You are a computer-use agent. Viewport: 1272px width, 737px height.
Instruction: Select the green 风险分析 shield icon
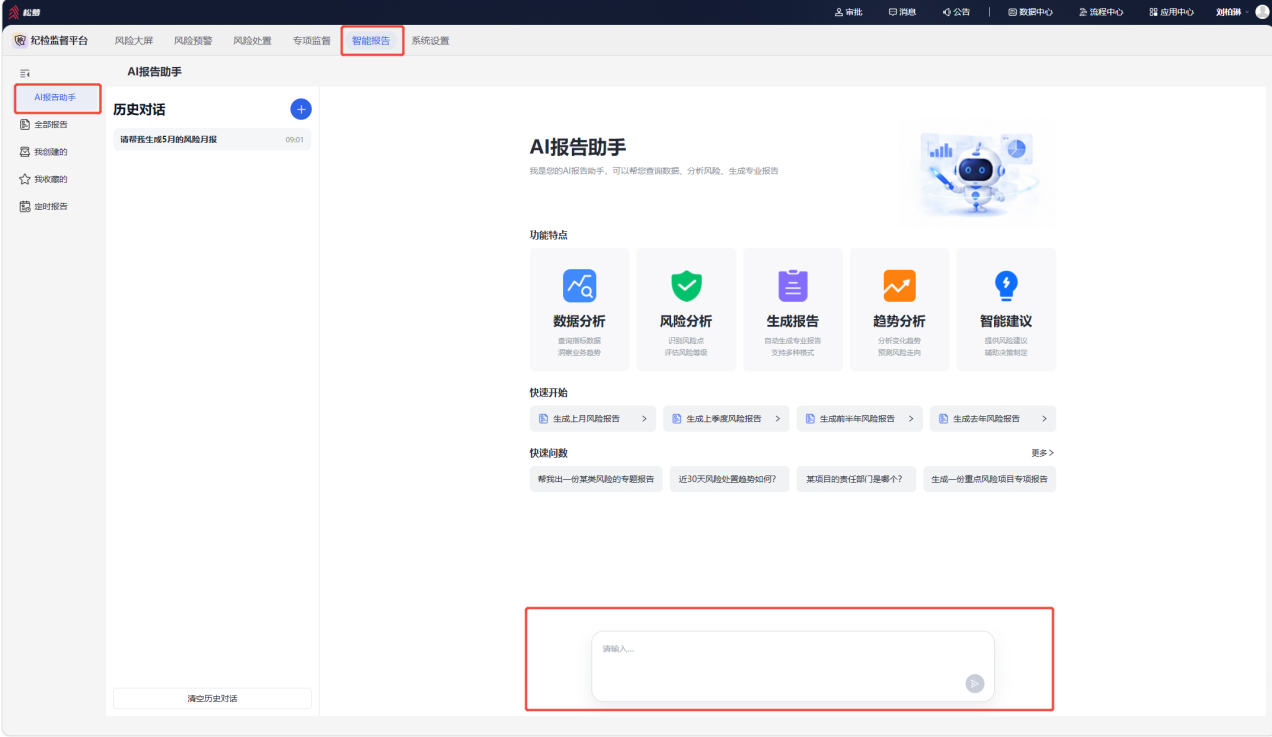pyautogui.click(x=686, y=286)
